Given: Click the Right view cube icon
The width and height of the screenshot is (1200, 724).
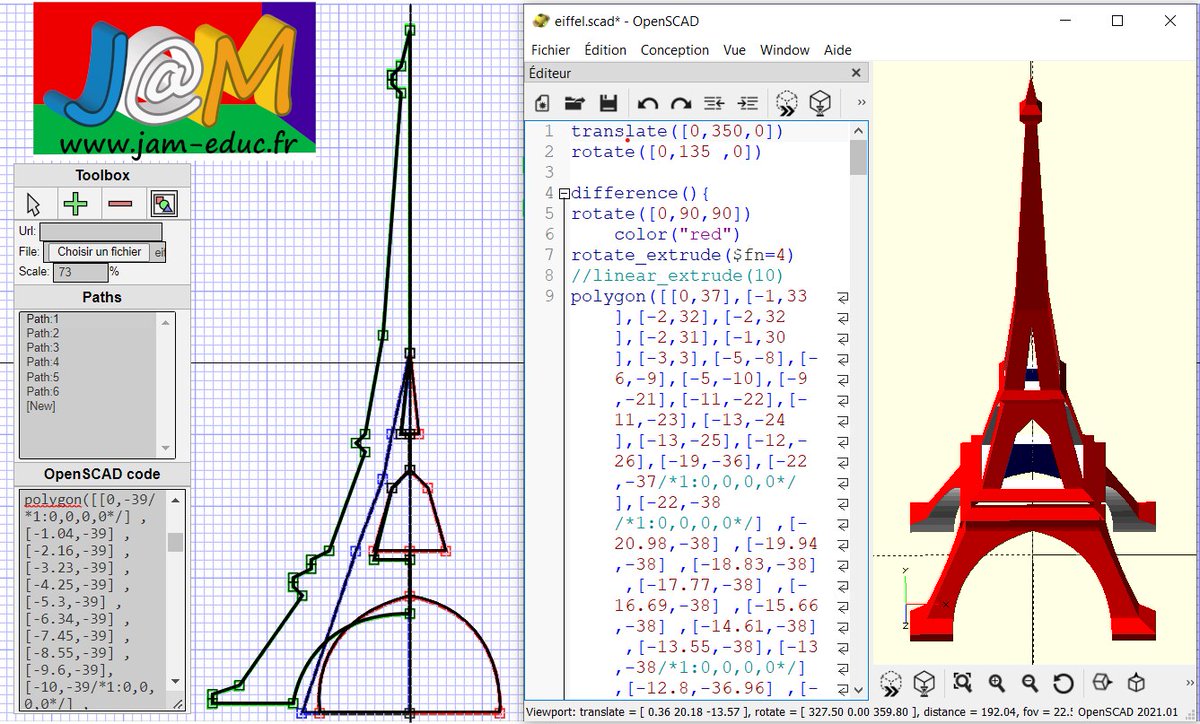Looking at the screenshot, I should click(1102, 683).
